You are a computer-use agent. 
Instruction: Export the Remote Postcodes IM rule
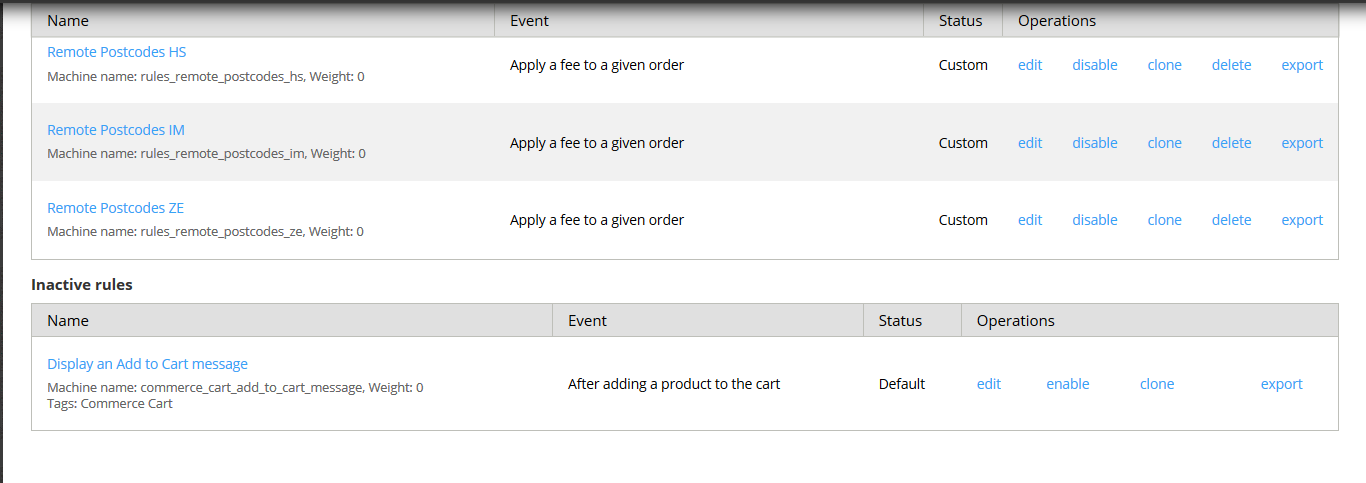pyautogui.click(x=1302, y=143)
